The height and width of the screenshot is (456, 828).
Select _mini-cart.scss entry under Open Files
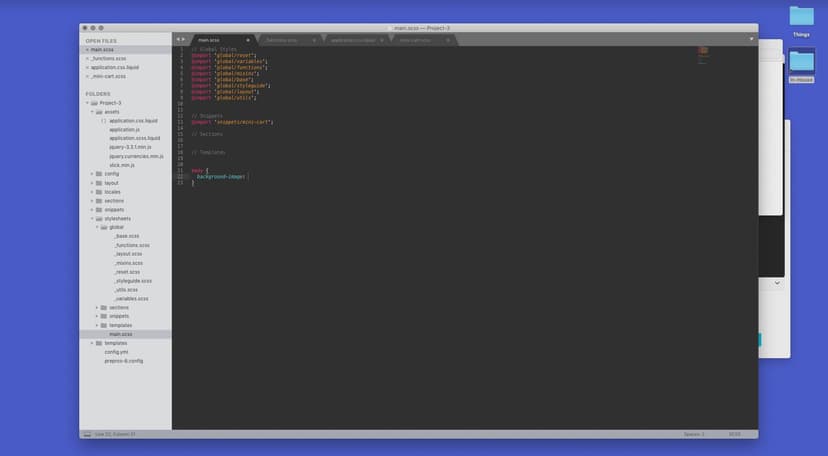click(x=108, y=77)
